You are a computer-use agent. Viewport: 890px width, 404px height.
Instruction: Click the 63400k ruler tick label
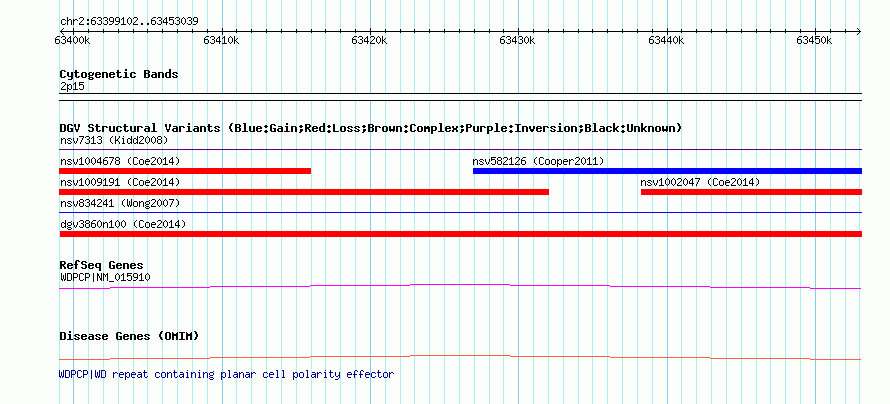[x=72, y=40]
